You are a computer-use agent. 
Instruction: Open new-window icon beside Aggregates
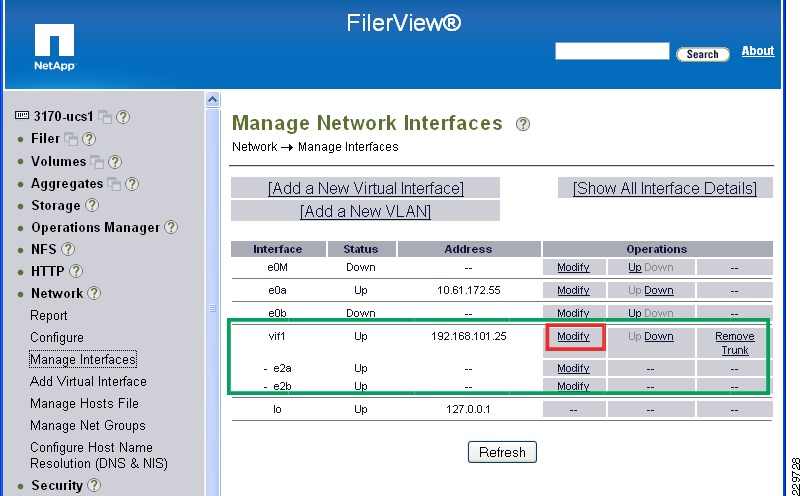pyautogui.click(x=114, y=184)
